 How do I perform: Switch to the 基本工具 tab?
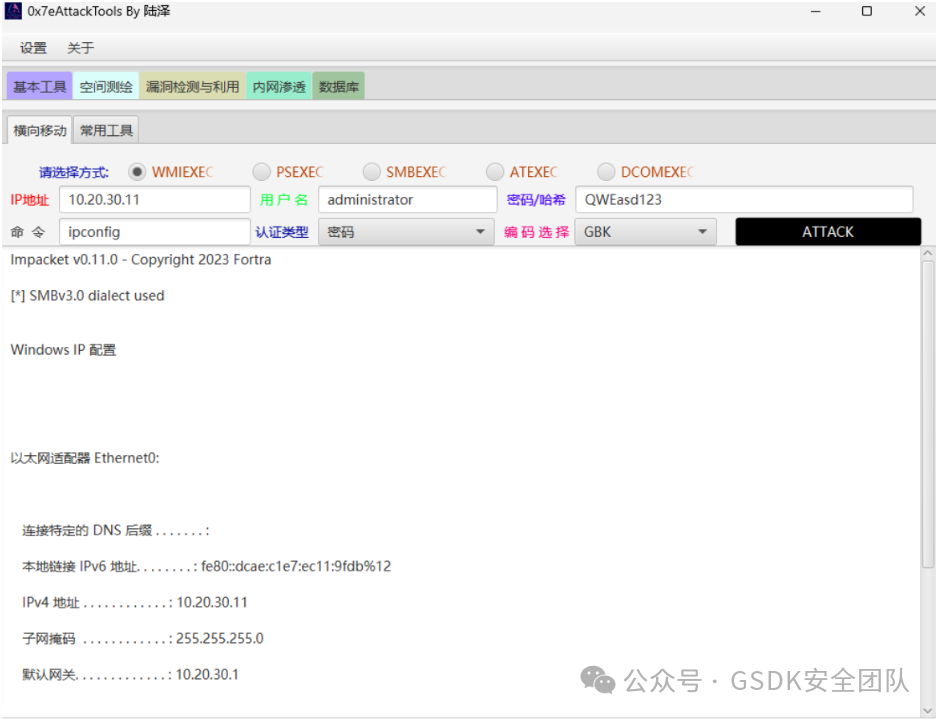[x=40, y=86]
